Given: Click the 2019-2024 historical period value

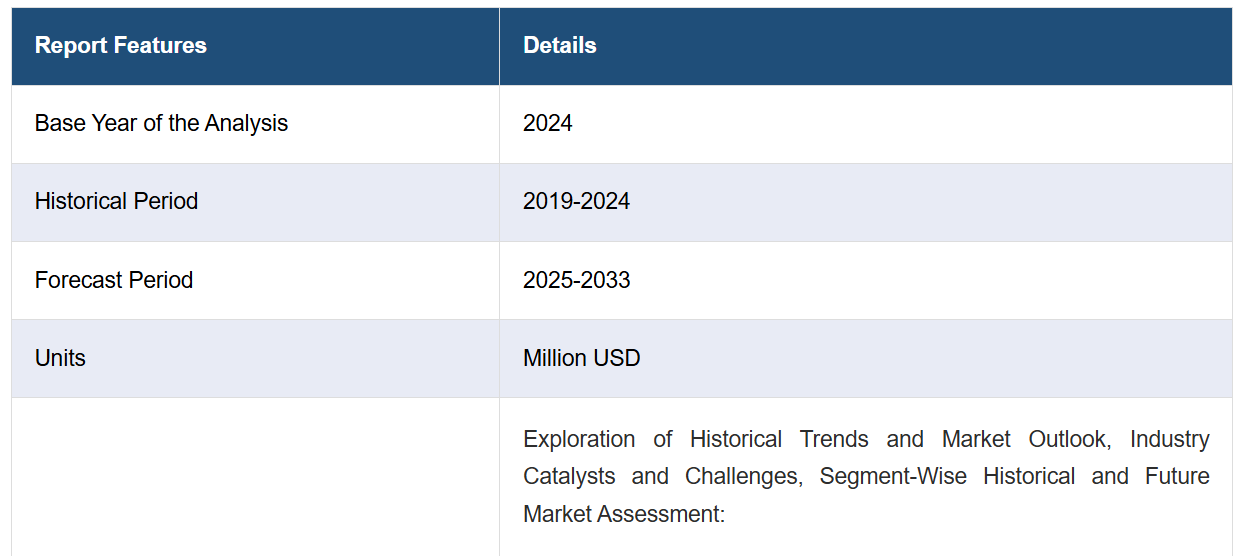Looking at the screenshot, I should (577, 202).
